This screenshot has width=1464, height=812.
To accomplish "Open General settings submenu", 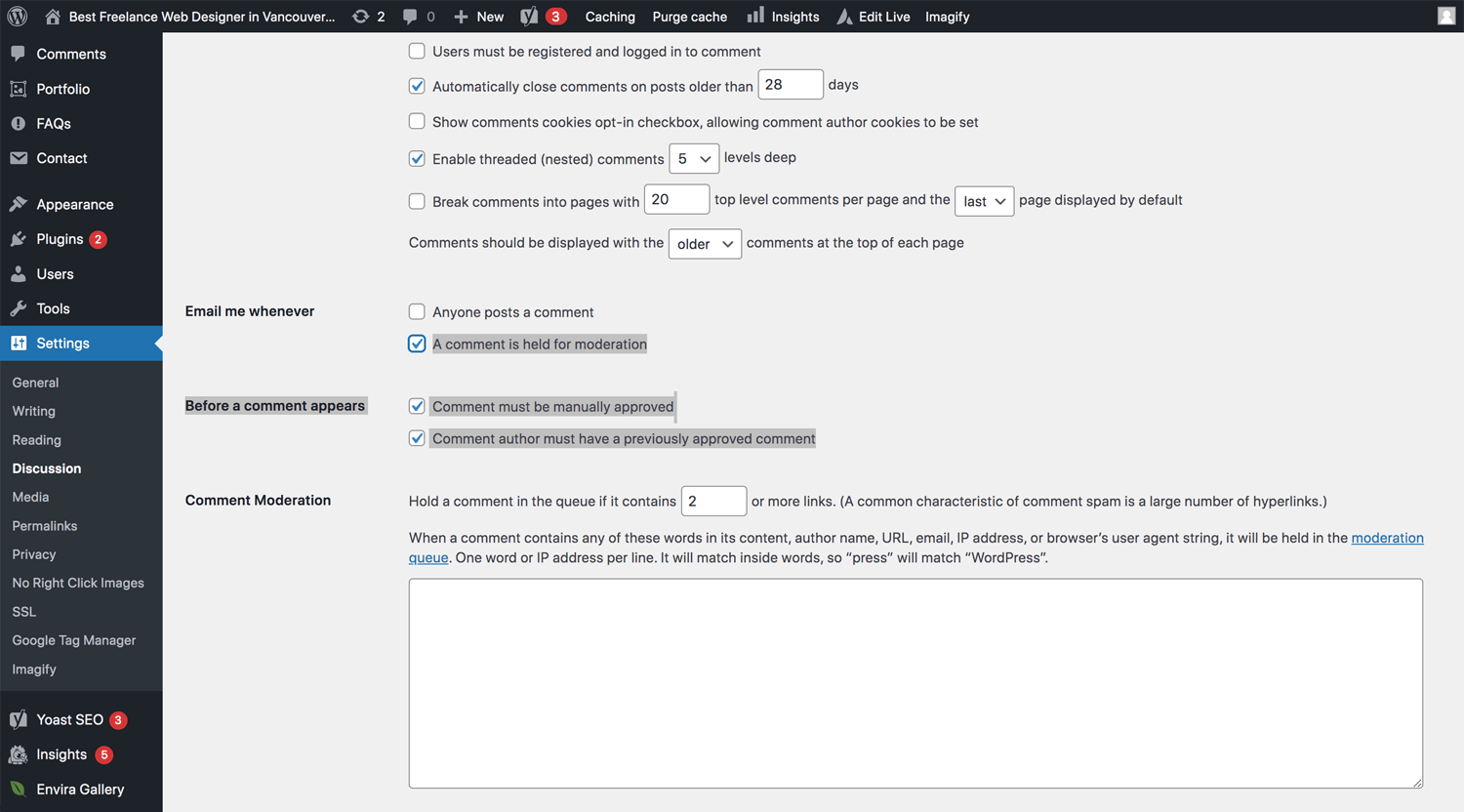I will [x=35, y=383].
